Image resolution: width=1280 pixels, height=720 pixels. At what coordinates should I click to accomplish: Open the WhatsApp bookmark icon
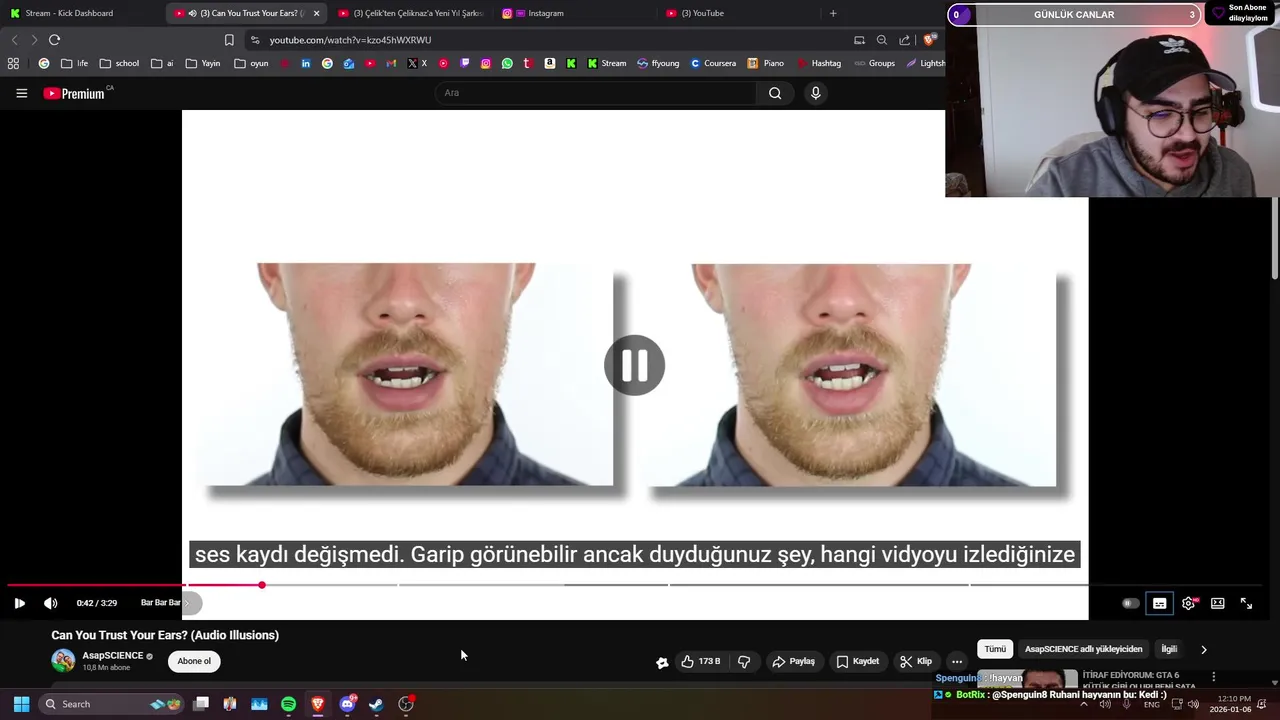(507, 63)
